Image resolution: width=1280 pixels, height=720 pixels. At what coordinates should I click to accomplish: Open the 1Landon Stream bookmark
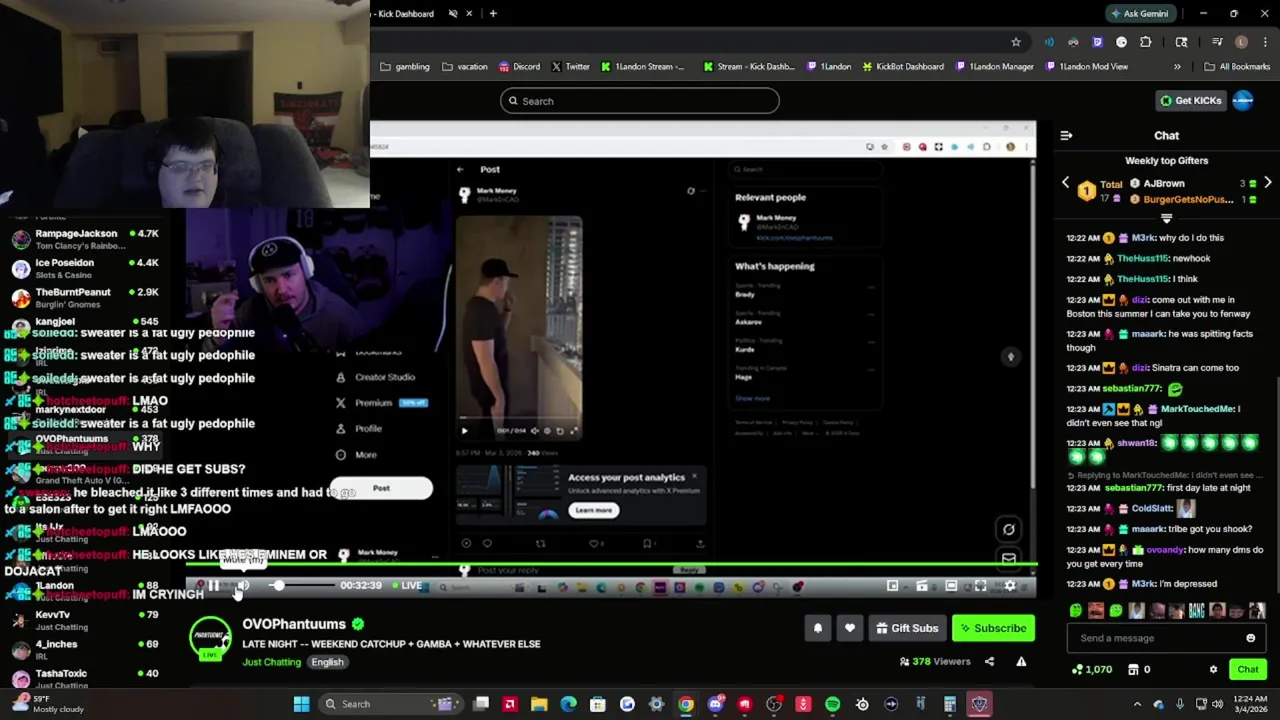(643, 67)
